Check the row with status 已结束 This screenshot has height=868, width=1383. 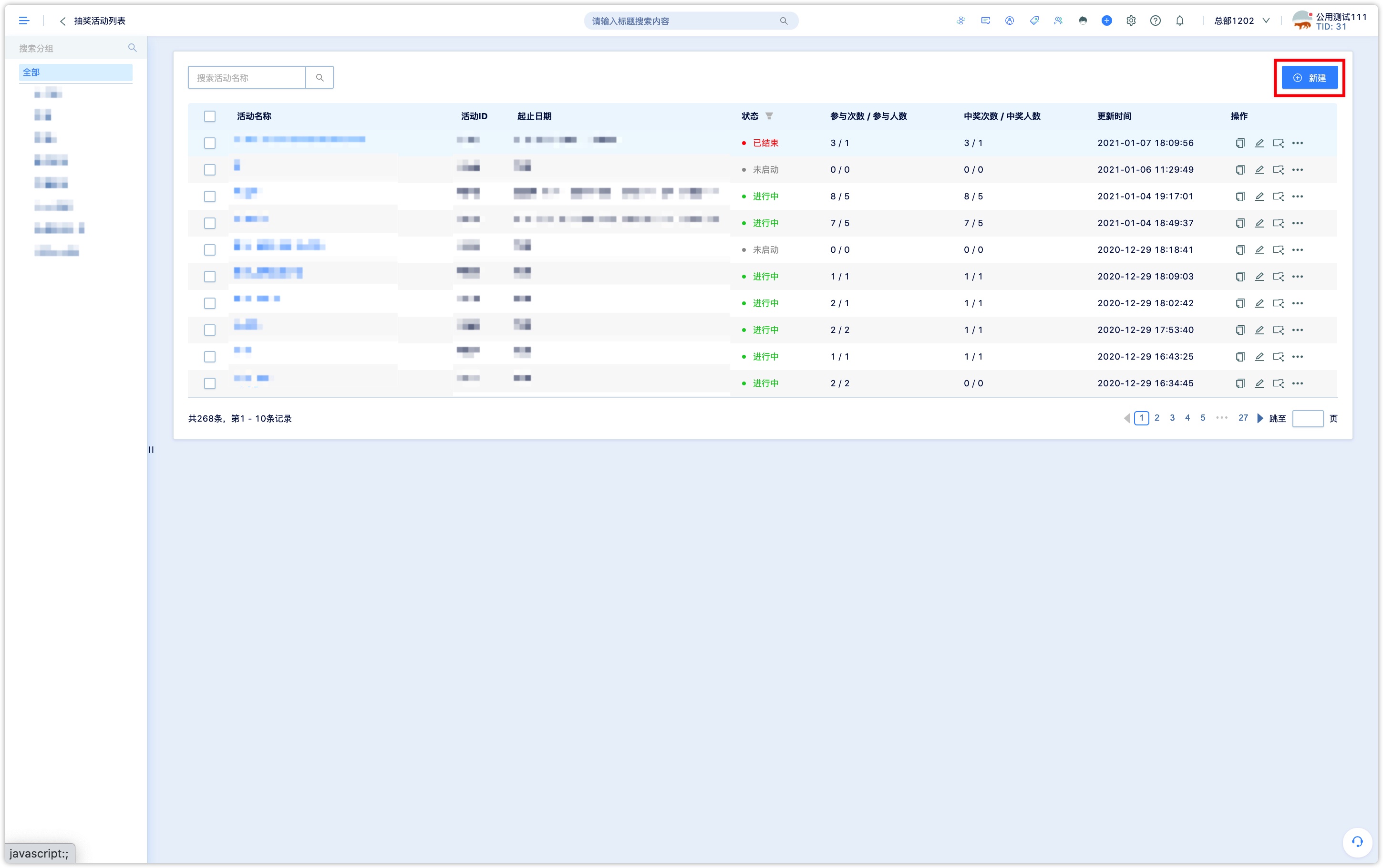209,143
